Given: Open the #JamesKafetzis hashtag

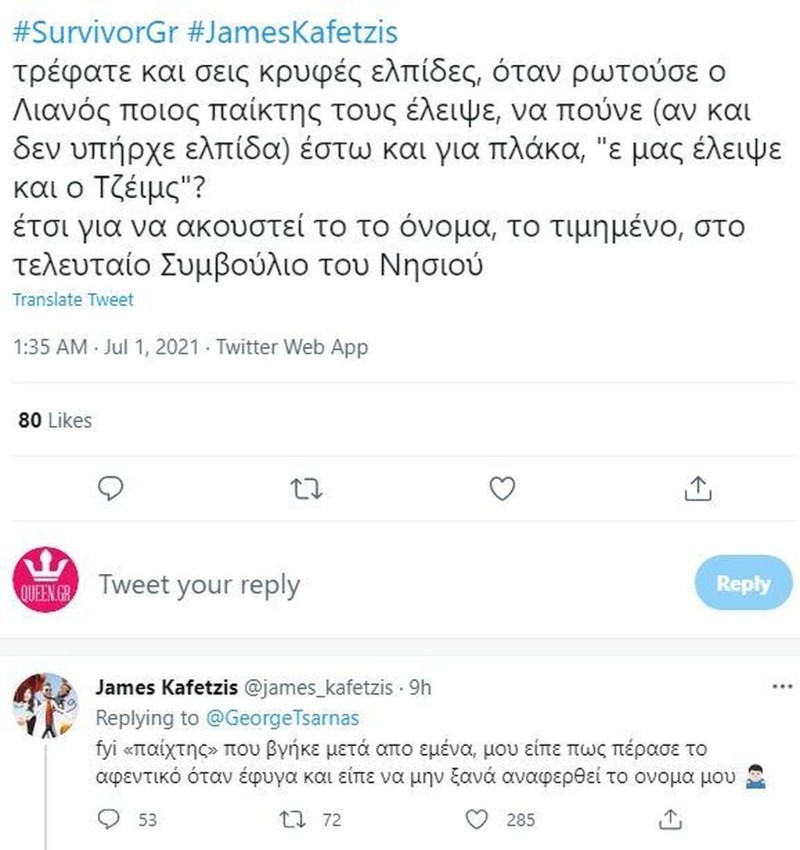Looking at the screenshot, I should (293, 33).
